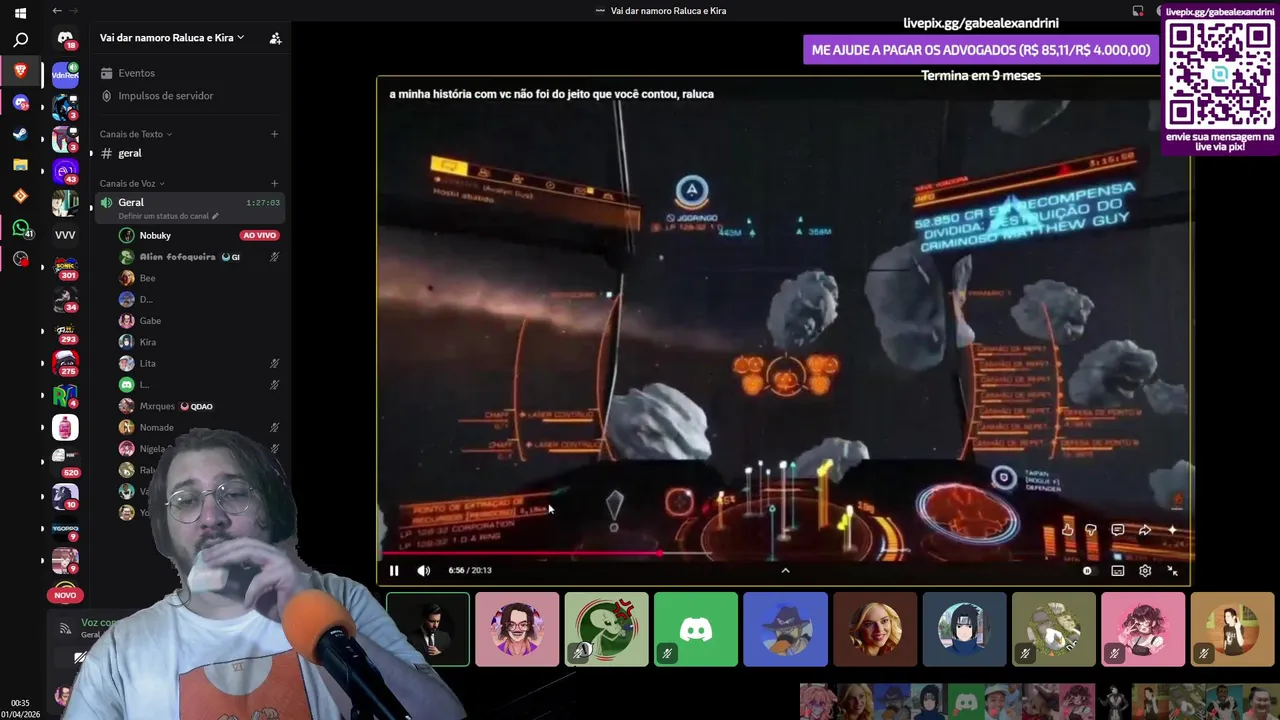
Task: Expand chevron-up below the video player
Action: [x=785, y=571]
